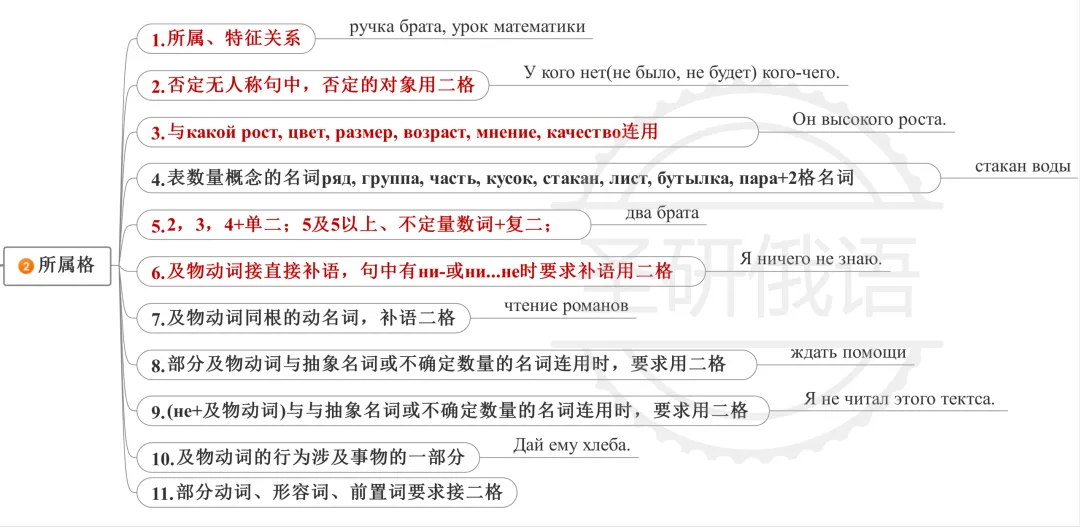Click example text Я не читал этого тектса.
Viewport: 1080px width, 527px height.
(x=899, y=398)
